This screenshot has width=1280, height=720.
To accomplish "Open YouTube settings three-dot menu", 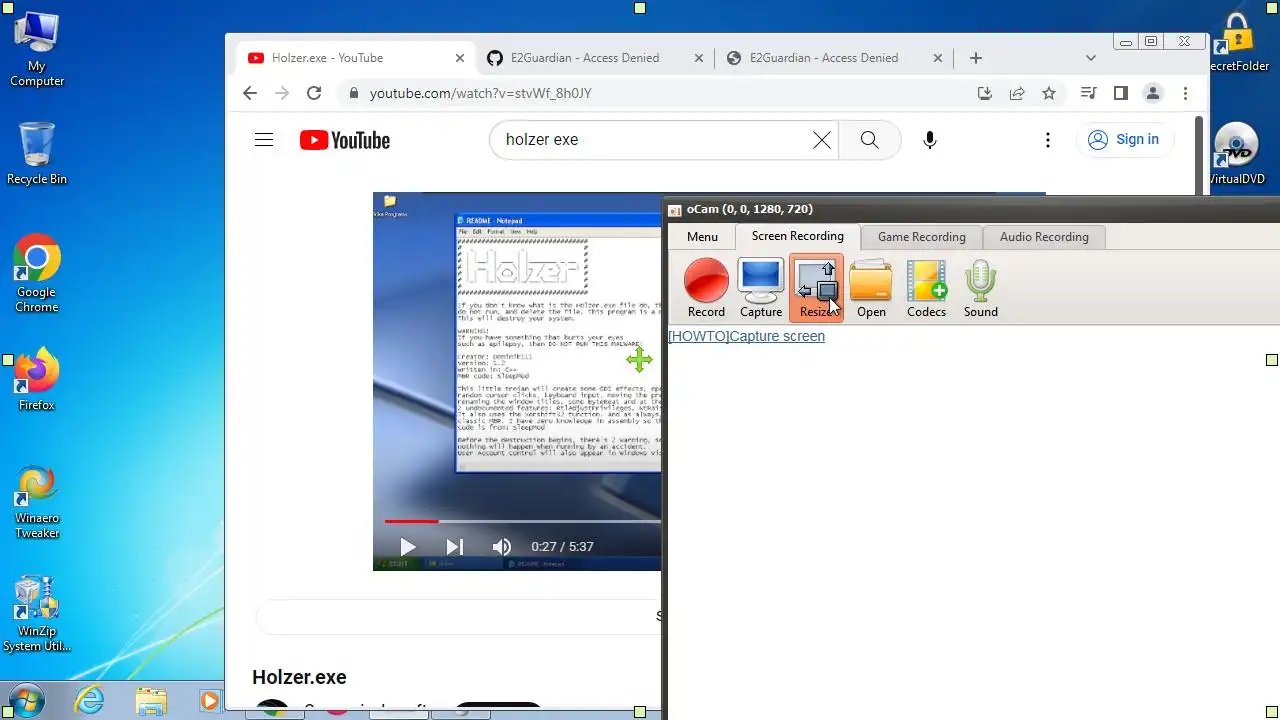I will coord(1048,140).
